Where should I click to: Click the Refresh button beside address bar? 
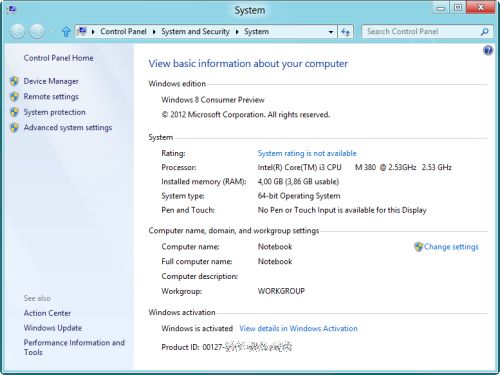click(x=345, y=32)
